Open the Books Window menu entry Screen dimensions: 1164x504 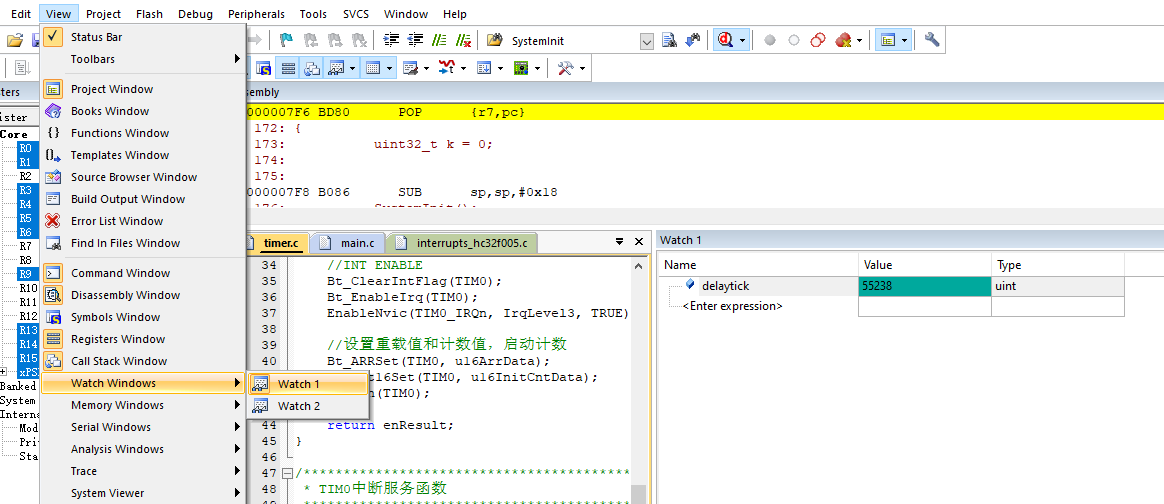click(143, 111)
